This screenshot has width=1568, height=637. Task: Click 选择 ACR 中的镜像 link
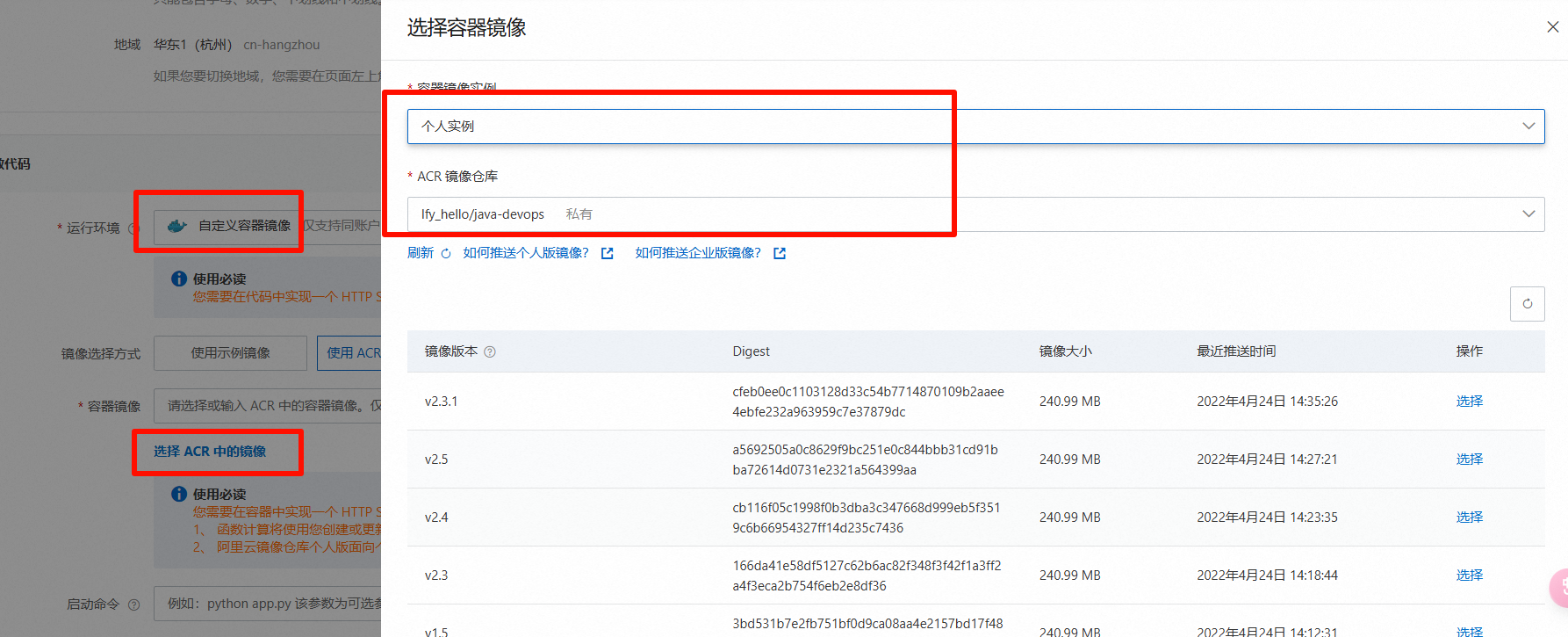tap(210, 452)
